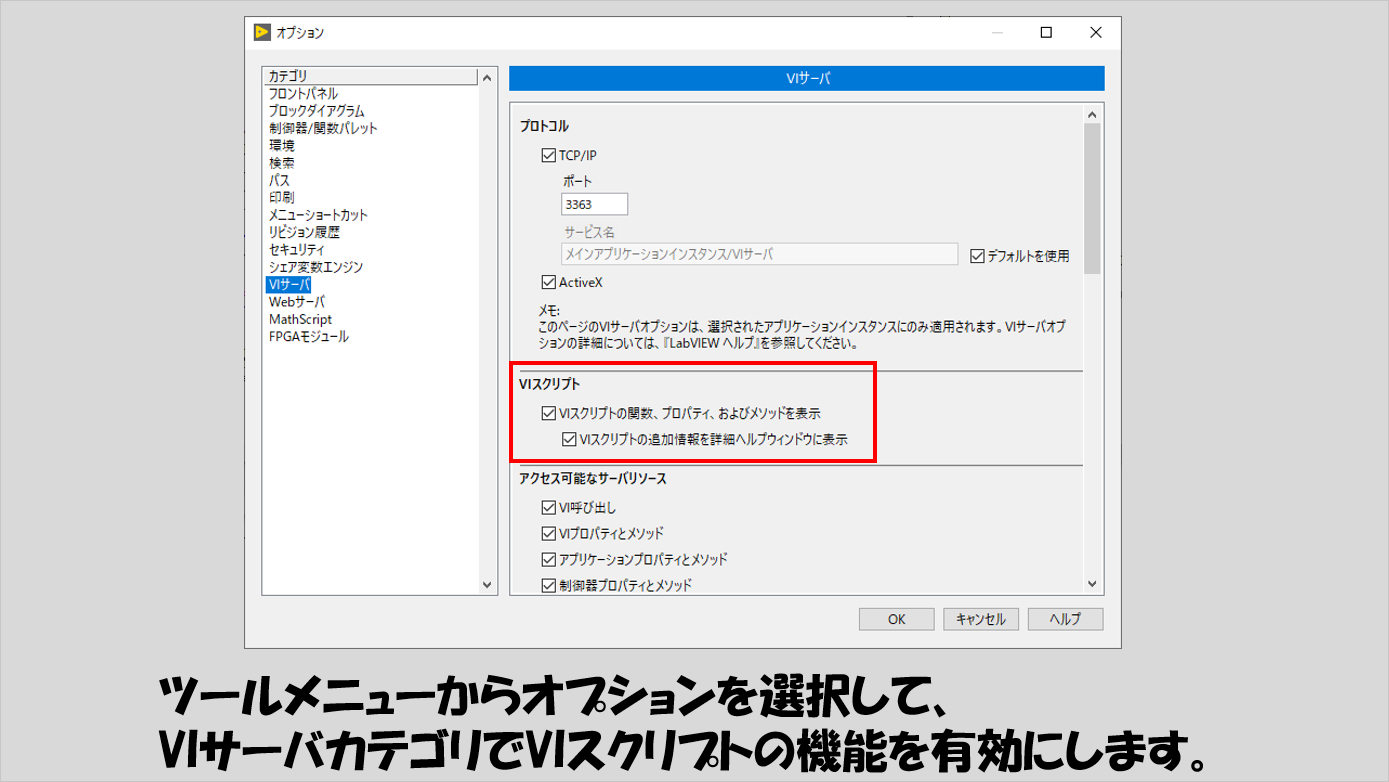Click the メモ: note label
The height and width of the screenshot is (782, 1389).
(x=550, y=311)
